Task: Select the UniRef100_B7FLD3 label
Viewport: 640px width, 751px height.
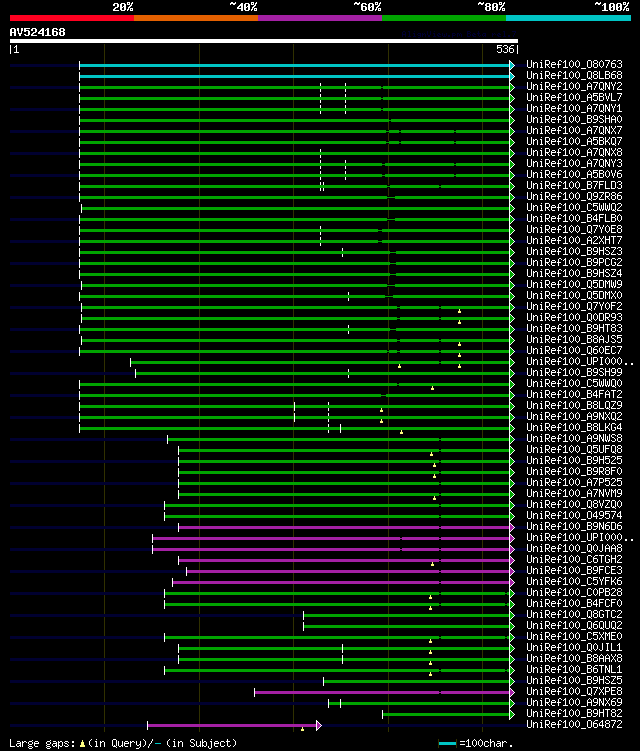Action: [574, 185]
